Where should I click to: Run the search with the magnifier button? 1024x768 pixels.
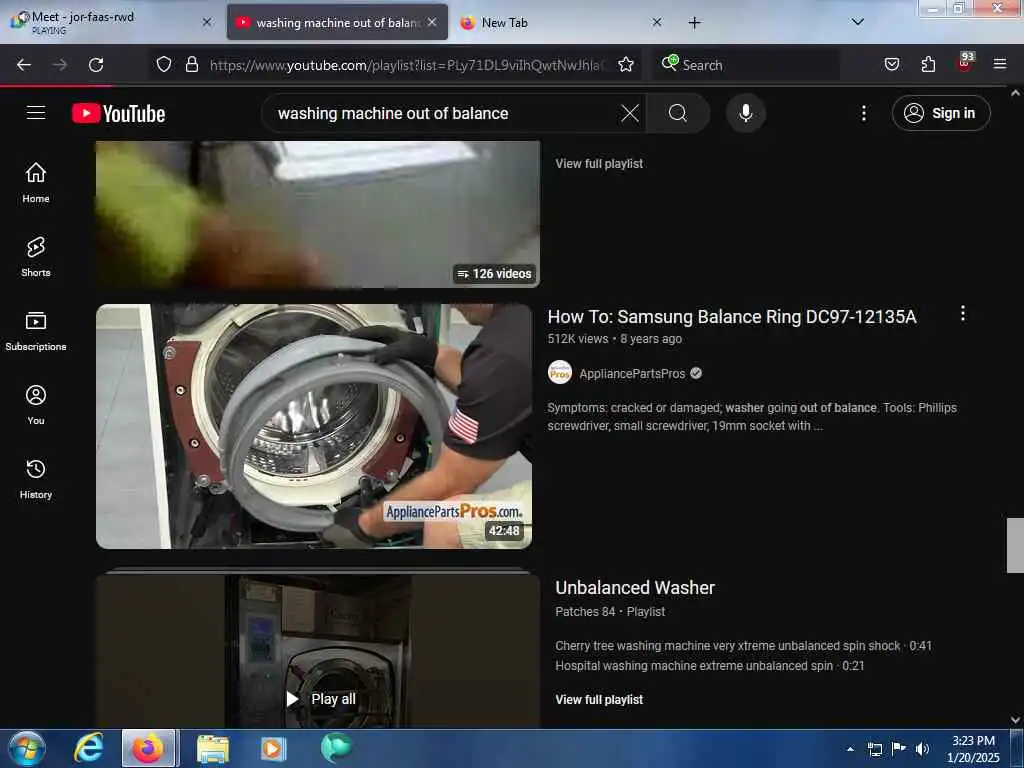coord(678,113)
